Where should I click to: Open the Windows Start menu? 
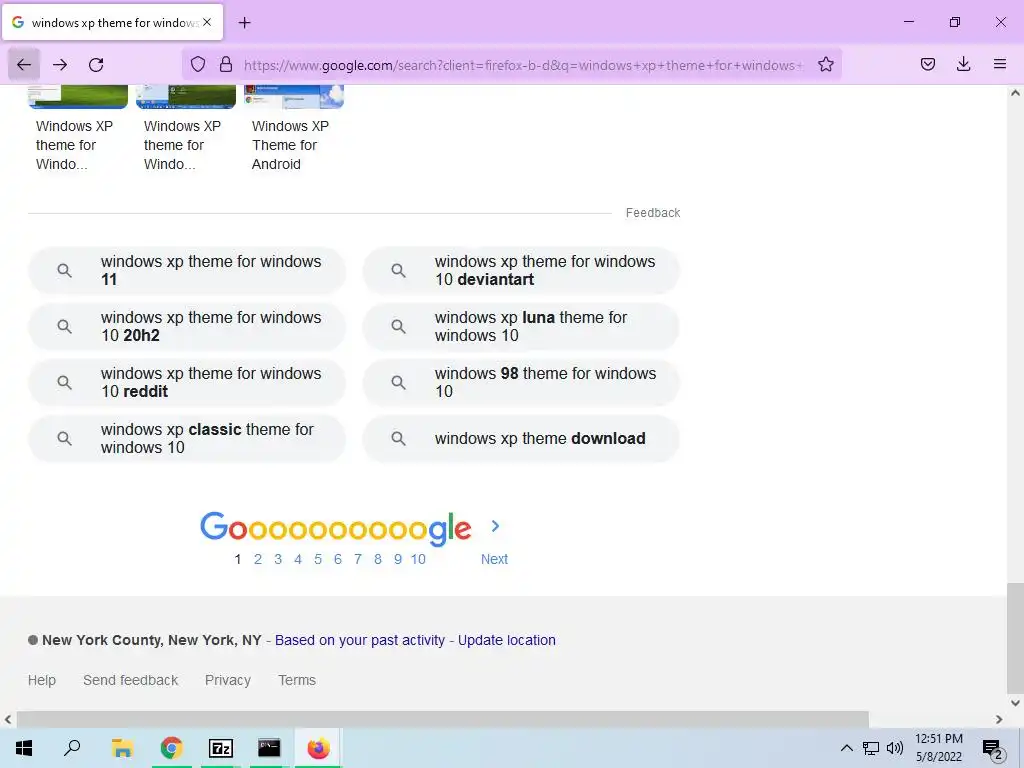(24, 748)
